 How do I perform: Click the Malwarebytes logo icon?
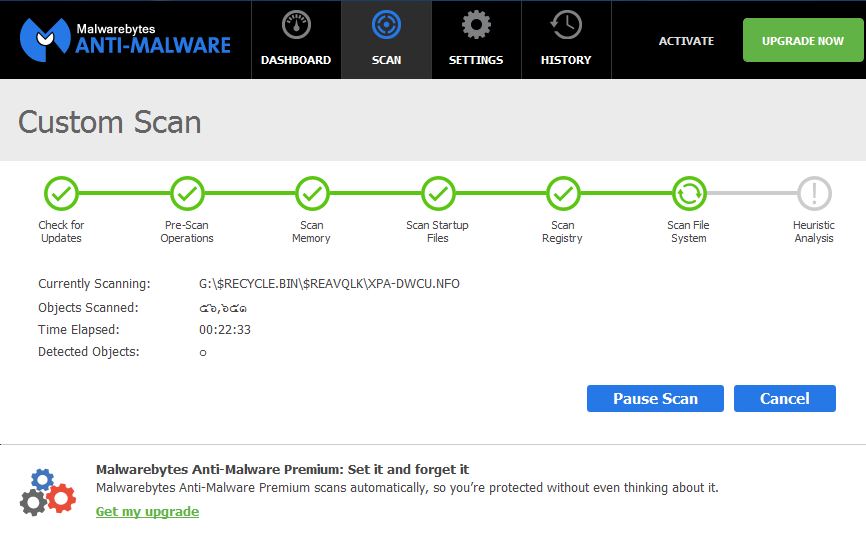click(x=45, y=39)
